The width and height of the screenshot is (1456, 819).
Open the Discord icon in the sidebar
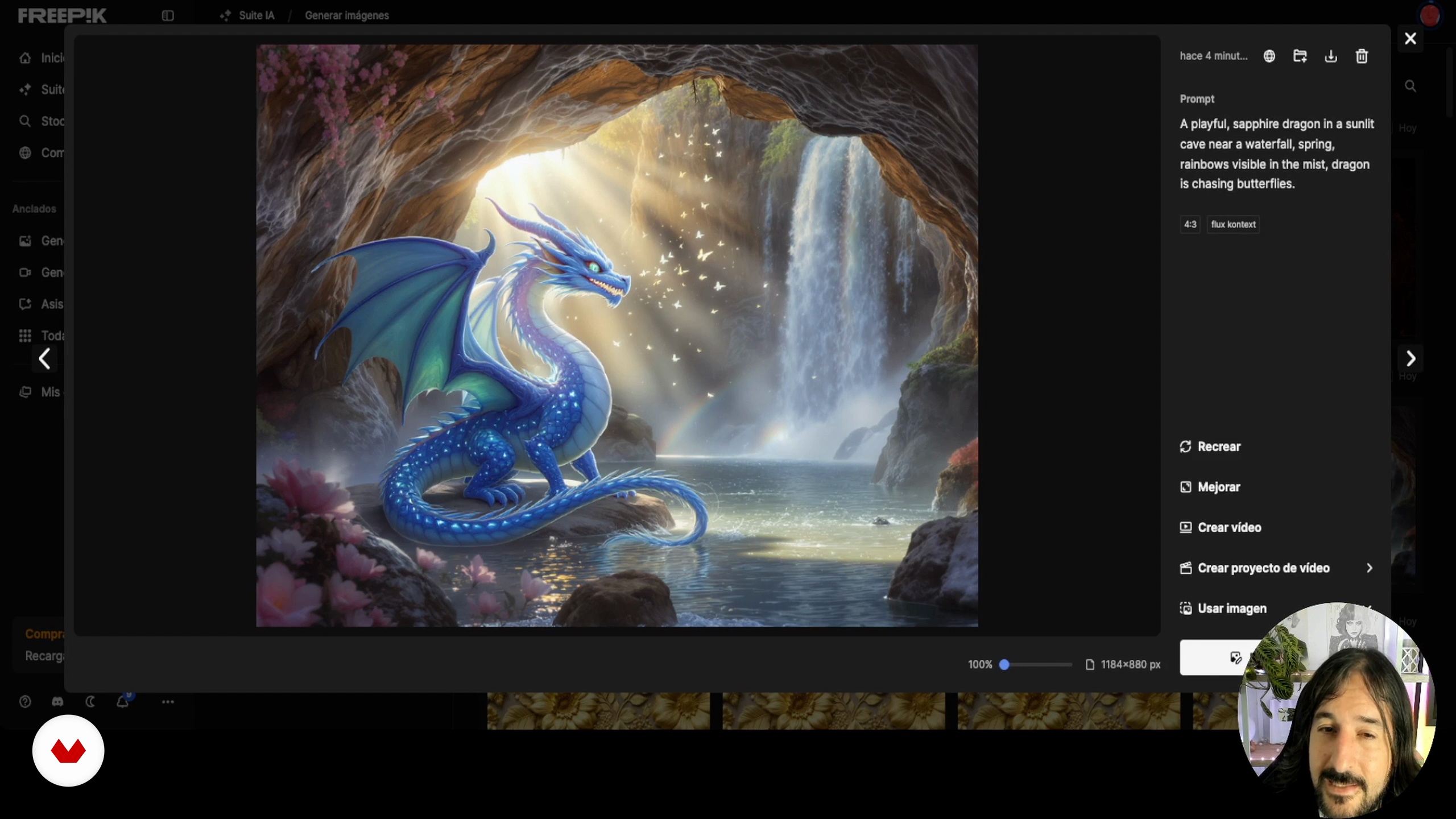tap(57, 701)
